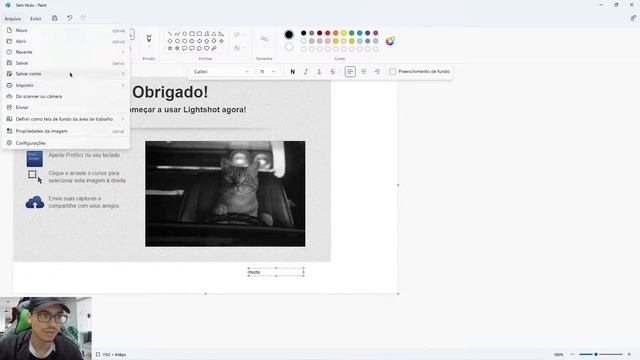Undo the last action
The width and height of the screenshot is (640, 360).
[x=70, y=18]
